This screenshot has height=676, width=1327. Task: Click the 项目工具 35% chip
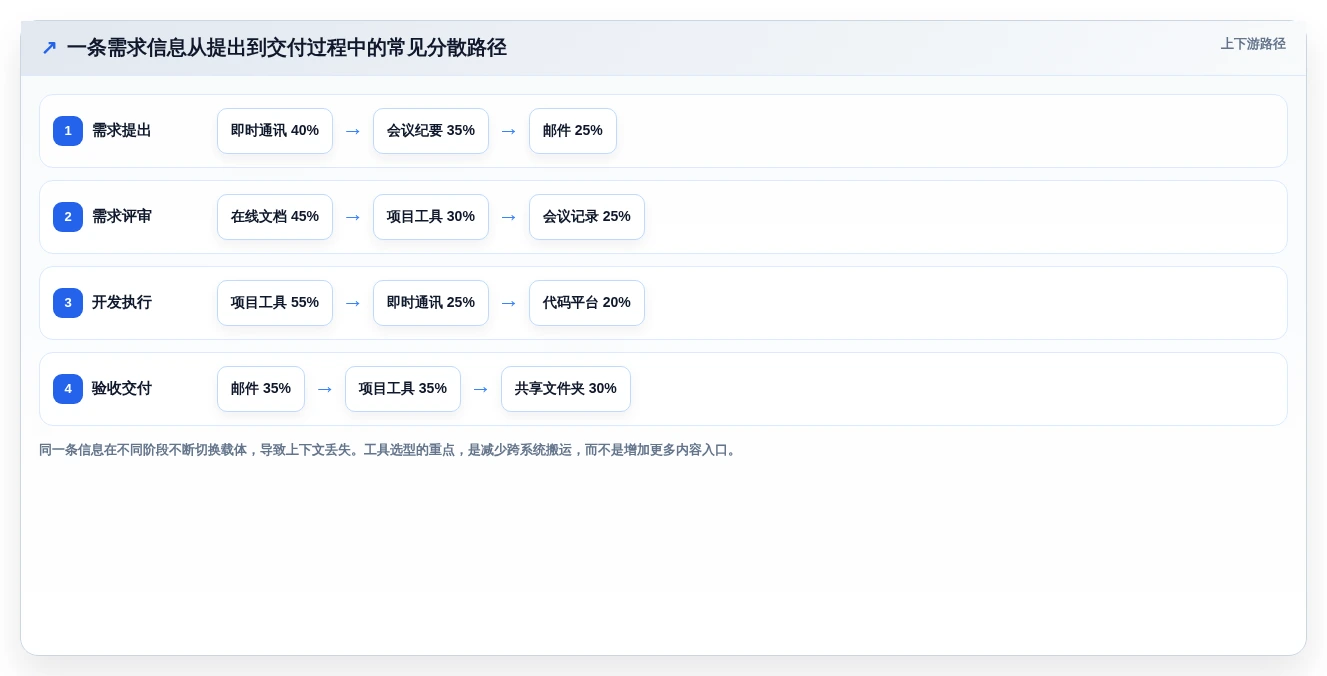403,389
